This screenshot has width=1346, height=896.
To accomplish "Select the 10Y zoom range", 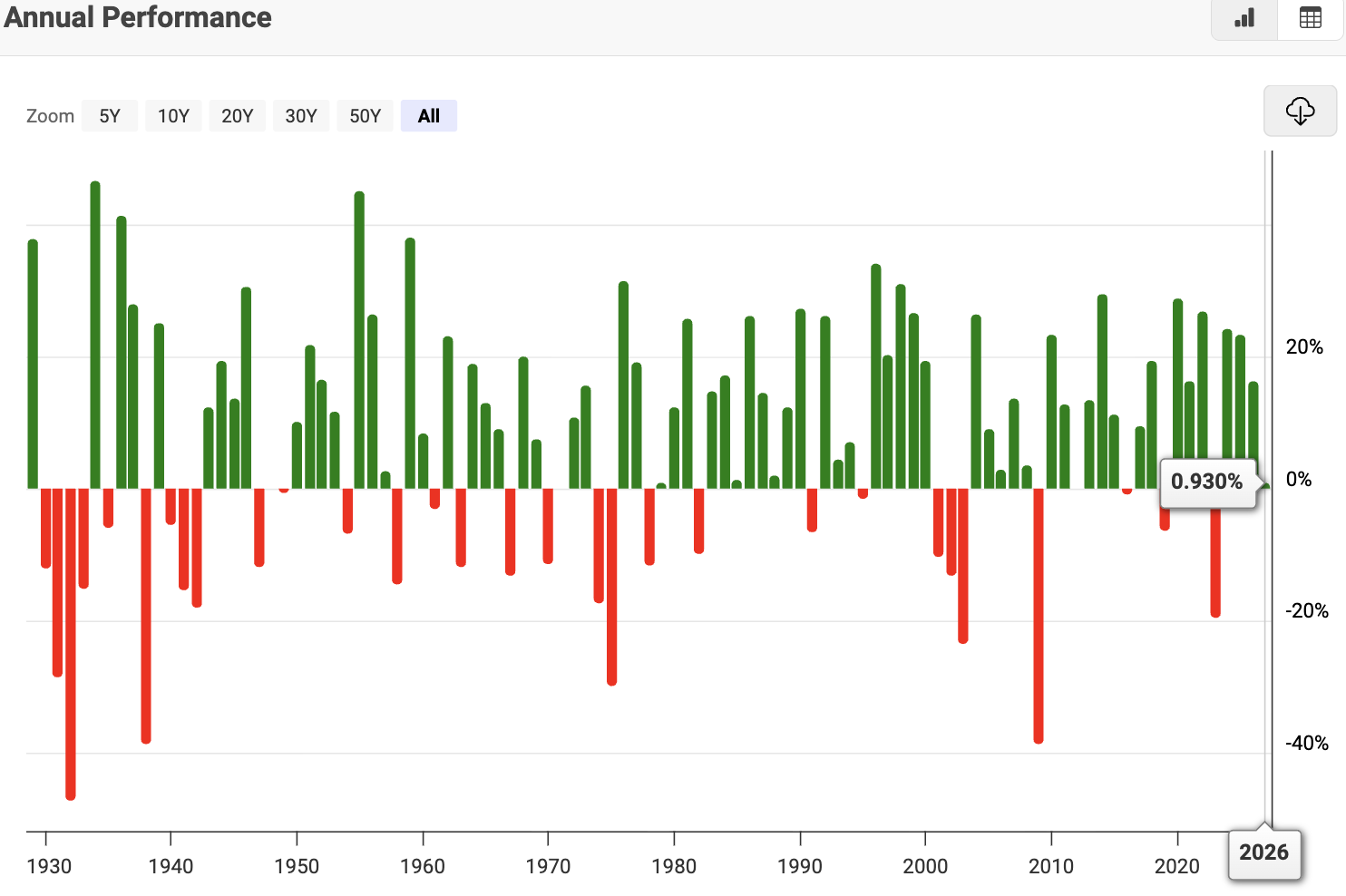I will (173, 115).
